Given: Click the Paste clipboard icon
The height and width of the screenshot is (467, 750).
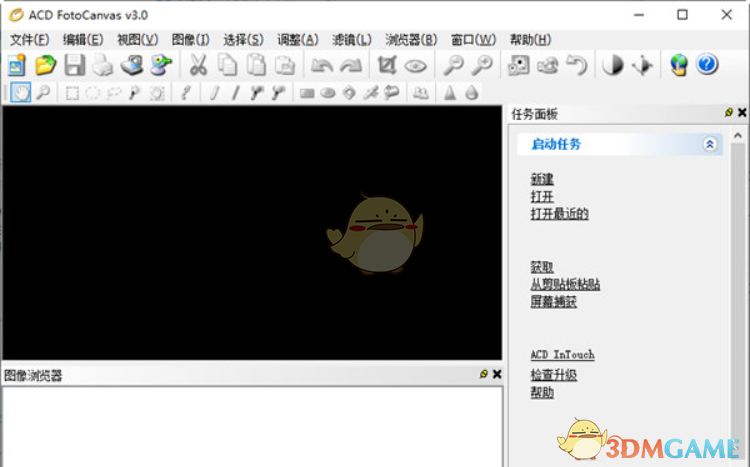Looking at the screenshot, I should [x=256, y=65].
